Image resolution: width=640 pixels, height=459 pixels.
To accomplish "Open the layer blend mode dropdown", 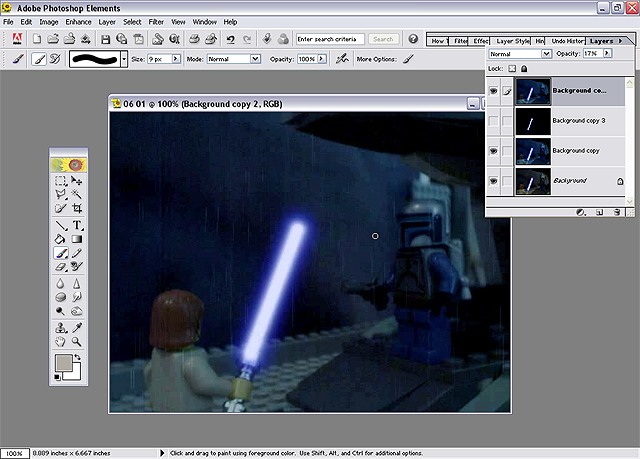I will (546, 53).
